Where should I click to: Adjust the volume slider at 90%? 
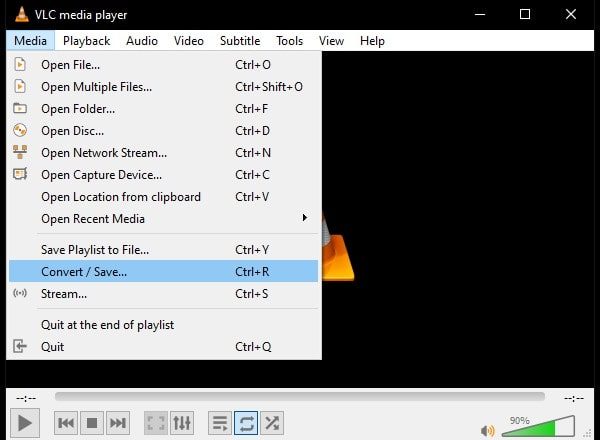[x=538, y=426]
